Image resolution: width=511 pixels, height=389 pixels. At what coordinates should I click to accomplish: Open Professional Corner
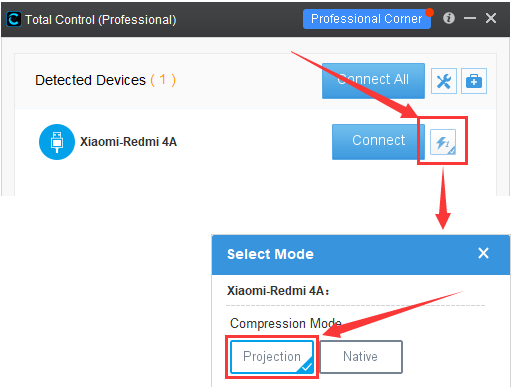point(367,19)
